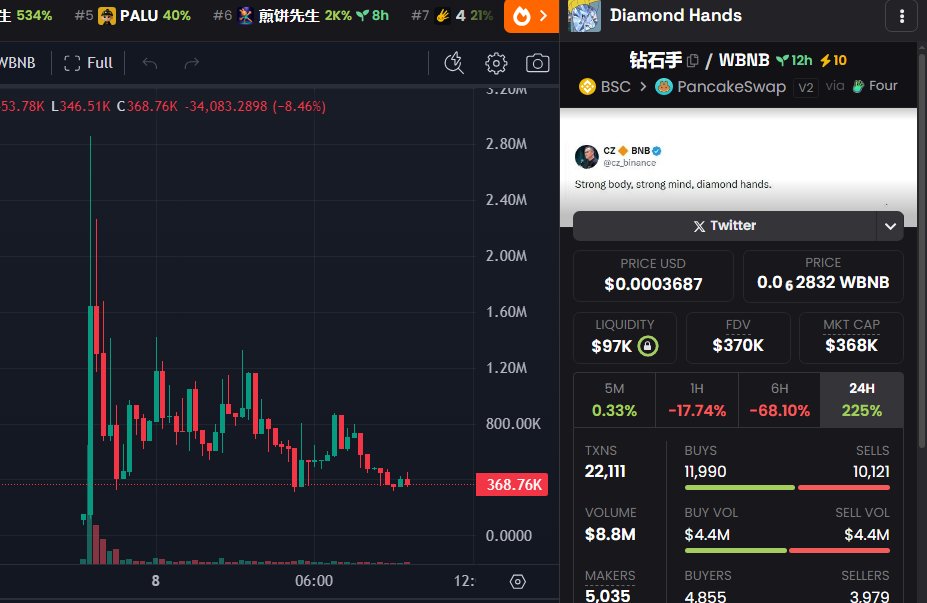Viewport: 927px width, 603px height.
Task: Click the PancakeSwap DEX link
Action: (x=720, y=86)
